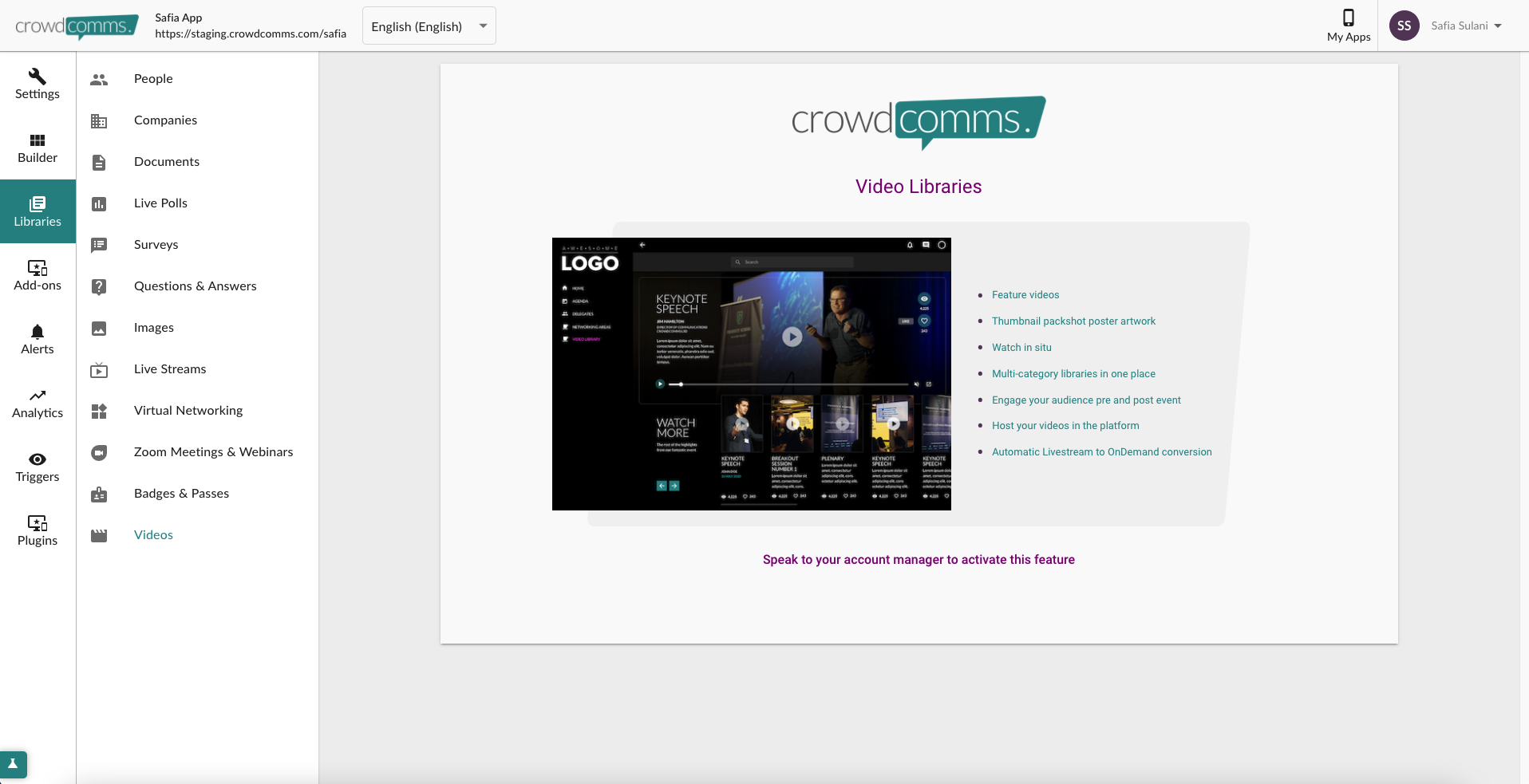Screen dimensions: 1529x784
Task: Click the People group icon
Action: [99, 79]
